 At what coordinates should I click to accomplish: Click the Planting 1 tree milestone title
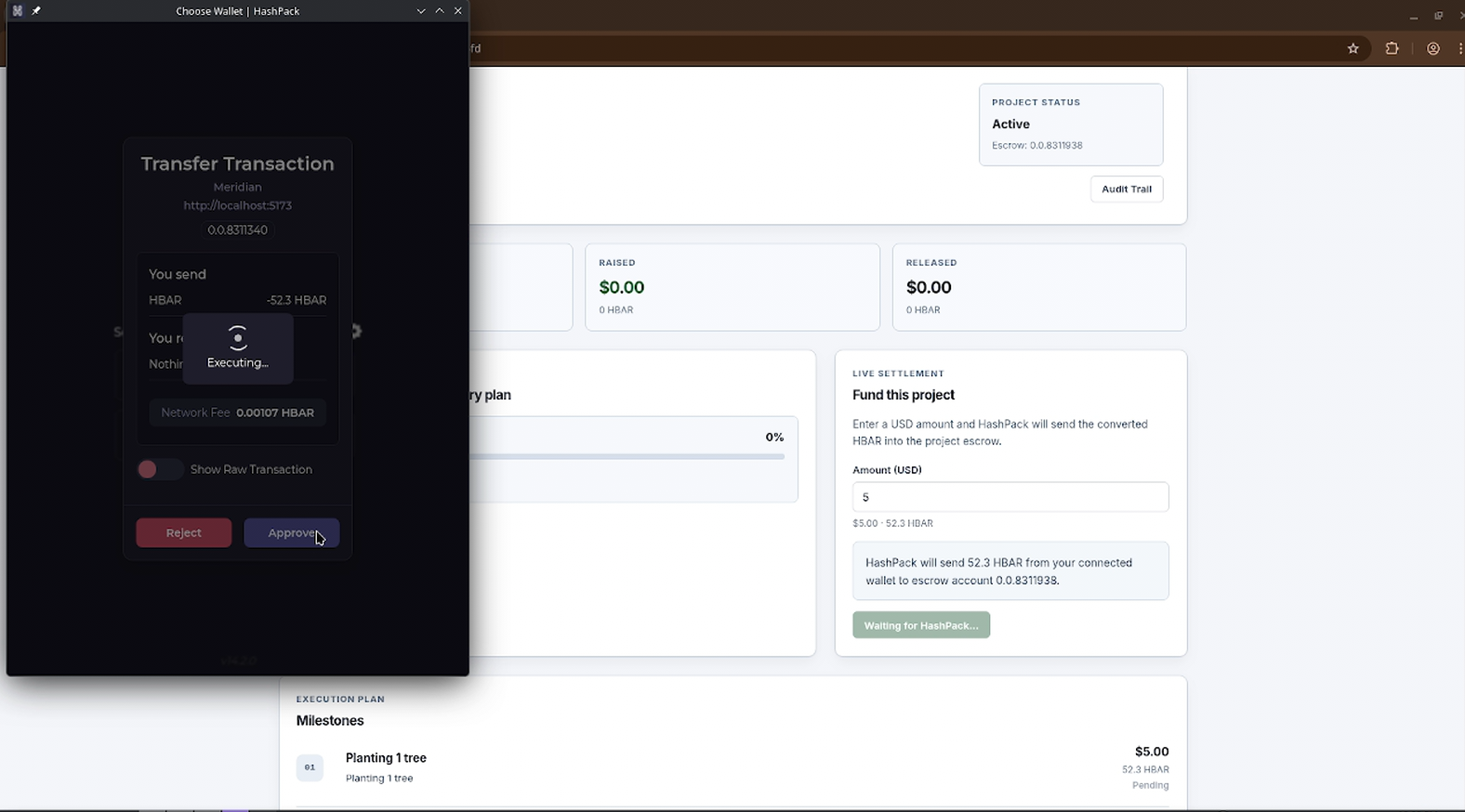[386, 758]
